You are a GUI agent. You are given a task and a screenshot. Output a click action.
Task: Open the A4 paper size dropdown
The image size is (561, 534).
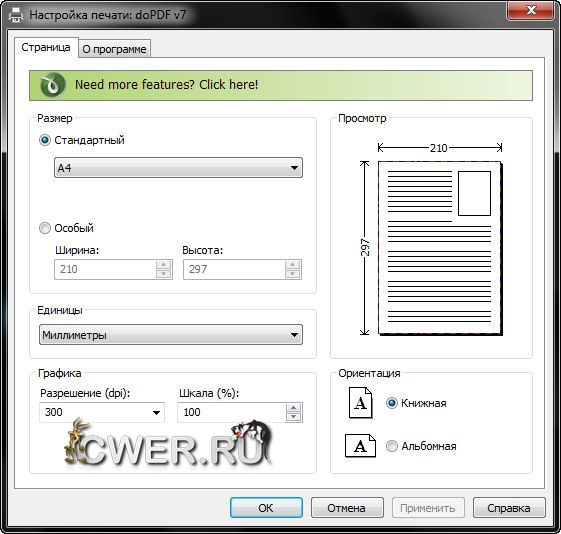point(178,167)
